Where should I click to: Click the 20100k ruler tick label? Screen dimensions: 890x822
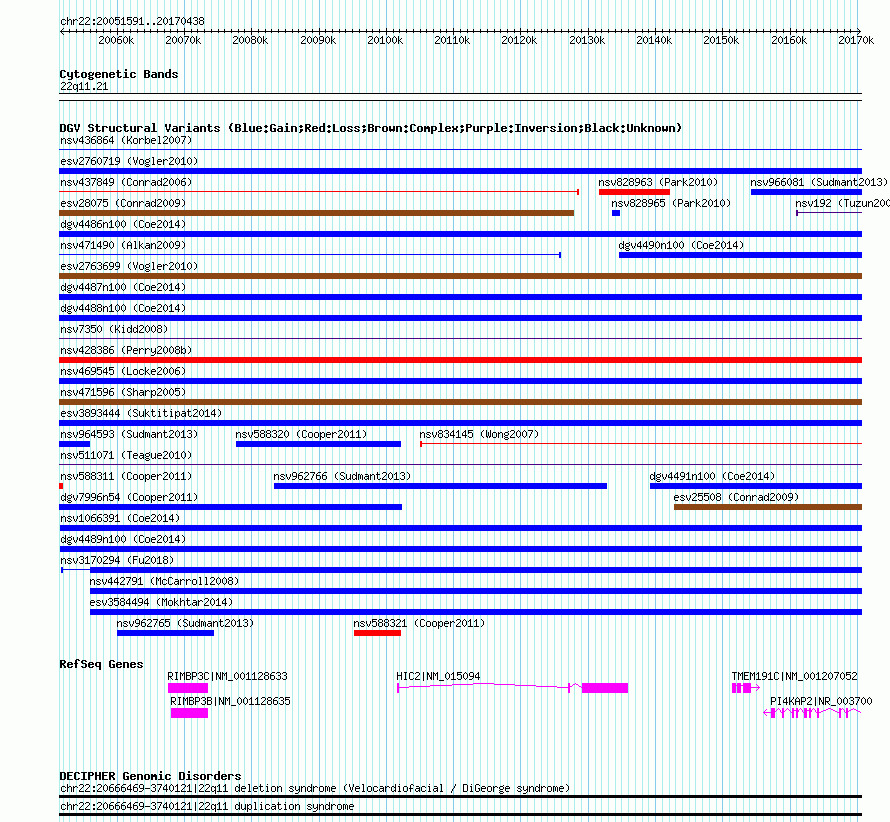point(385,40)
